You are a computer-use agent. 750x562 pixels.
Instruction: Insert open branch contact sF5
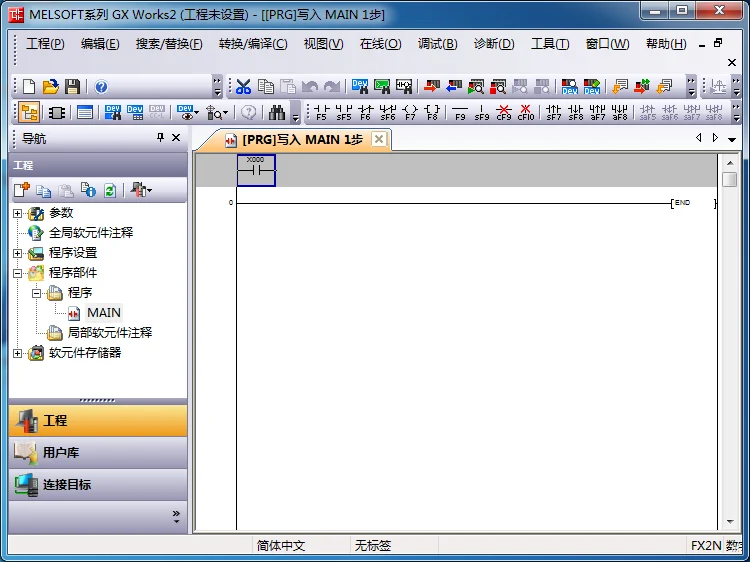(343, 113)
